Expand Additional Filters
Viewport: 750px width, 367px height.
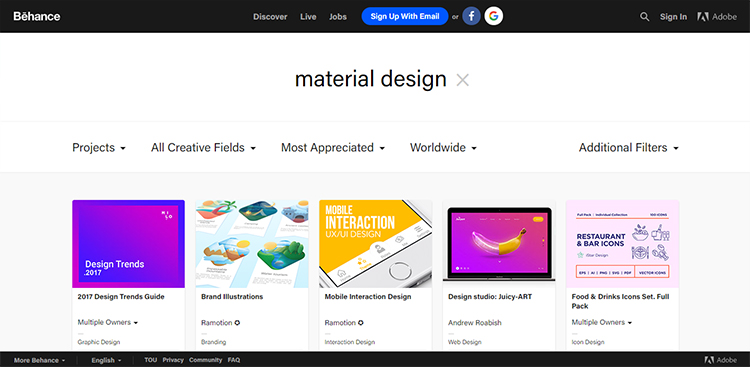tap(629, 148)
